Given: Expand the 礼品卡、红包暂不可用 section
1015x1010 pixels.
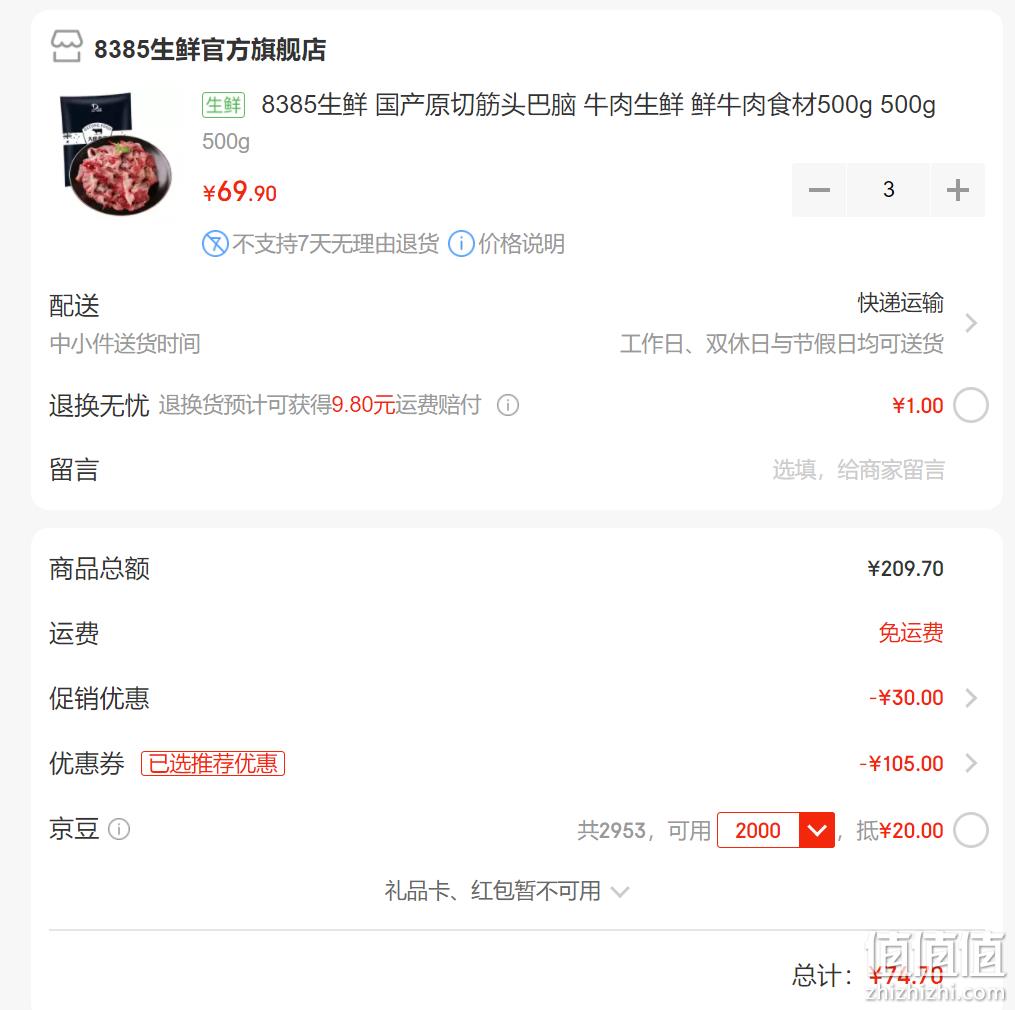Looking at the screenshot, I should (x=506, y=892).
